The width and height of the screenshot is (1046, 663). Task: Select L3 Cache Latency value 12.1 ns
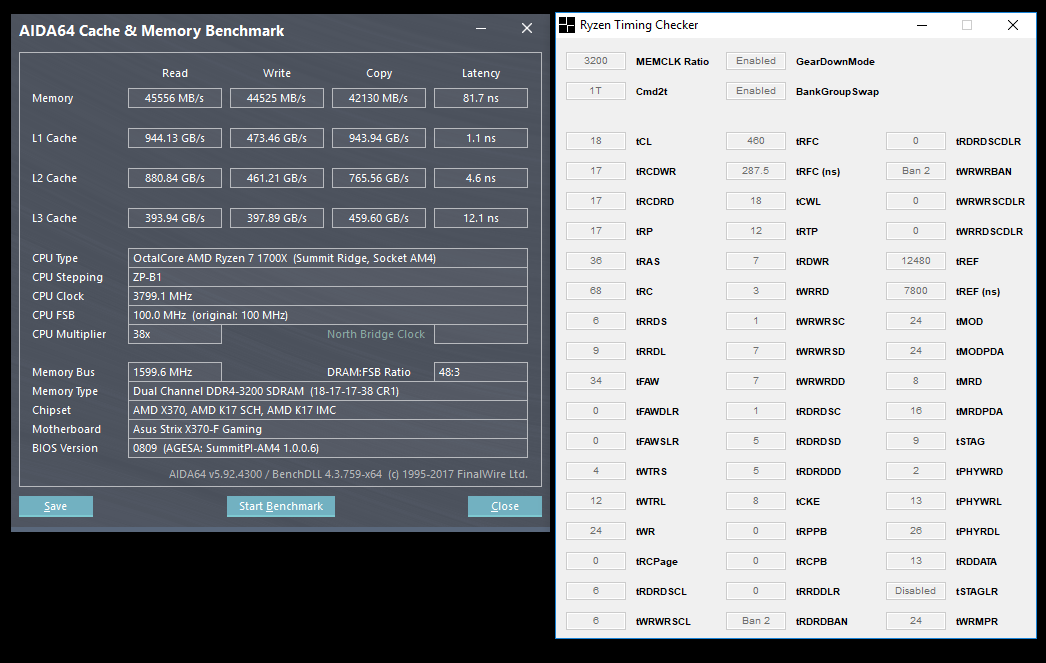tap(481, 218)
